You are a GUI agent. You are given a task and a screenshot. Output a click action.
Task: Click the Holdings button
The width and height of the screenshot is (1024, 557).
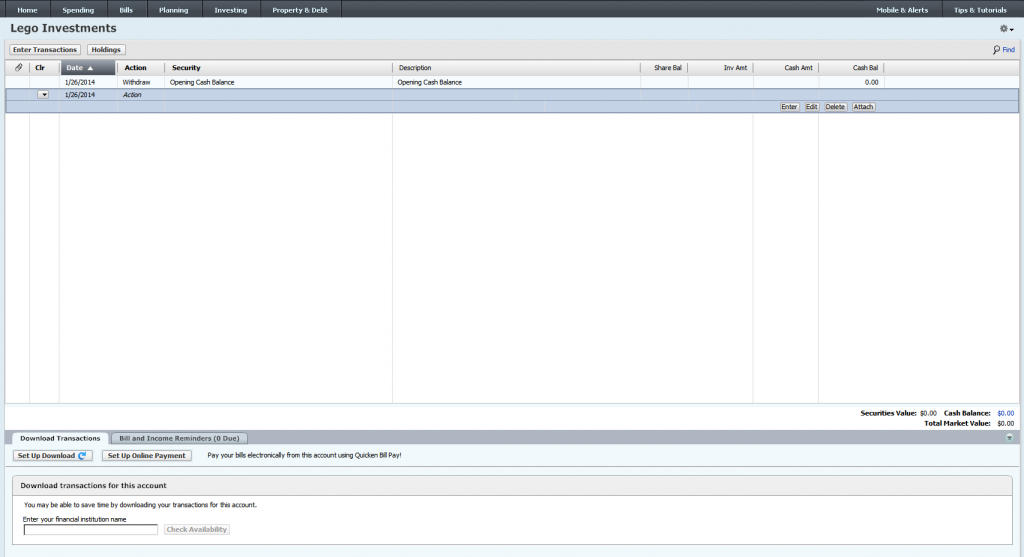click(106, 50)
